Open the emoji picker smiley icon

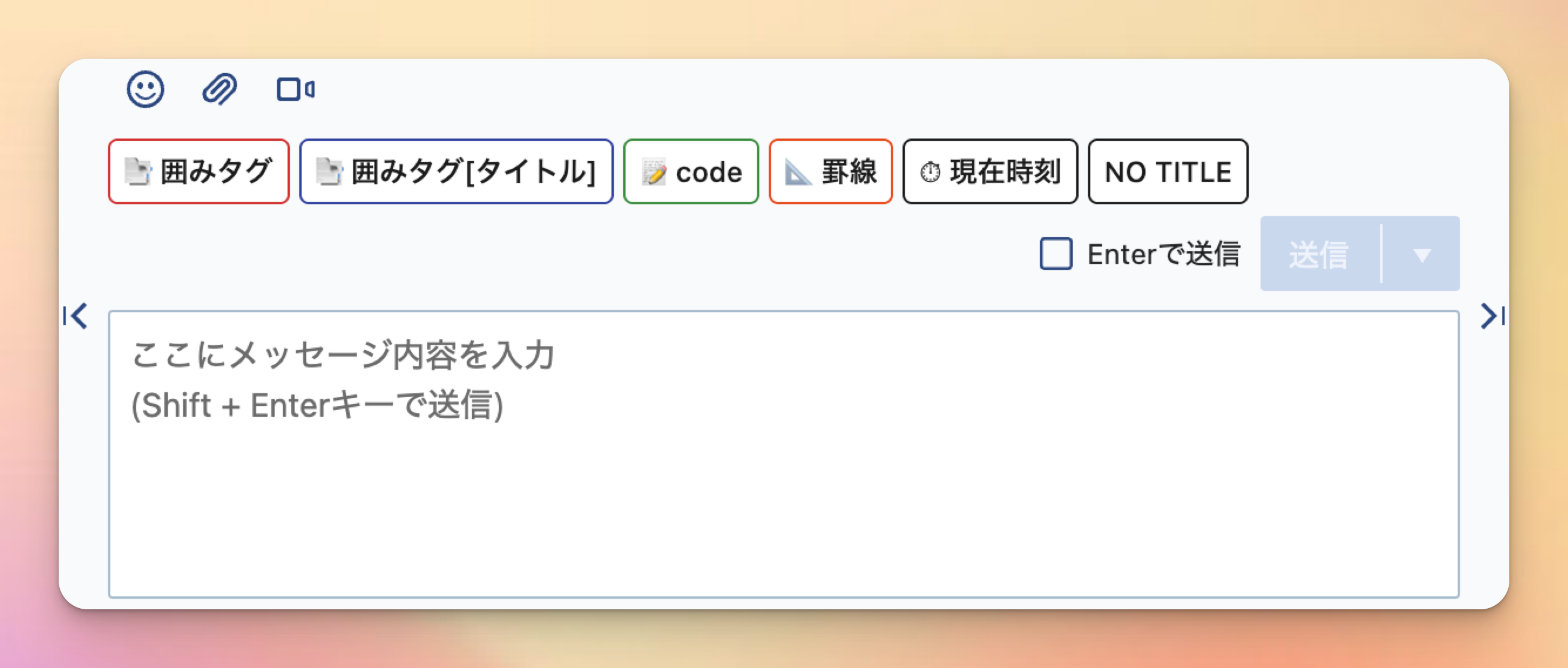pyautogui.click(x=145, y=89)
